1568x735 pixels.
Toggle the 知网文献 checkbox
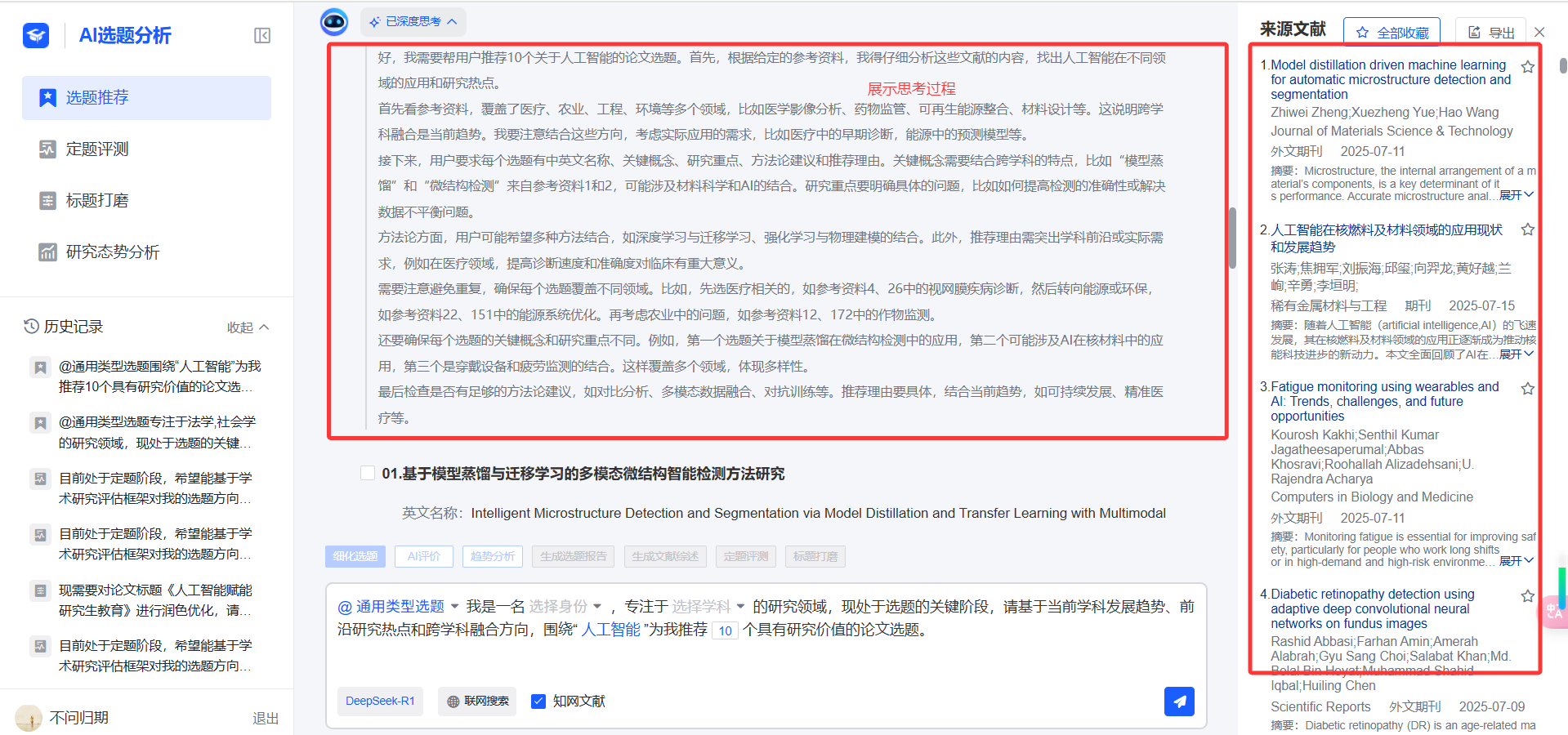click(538, 701)
